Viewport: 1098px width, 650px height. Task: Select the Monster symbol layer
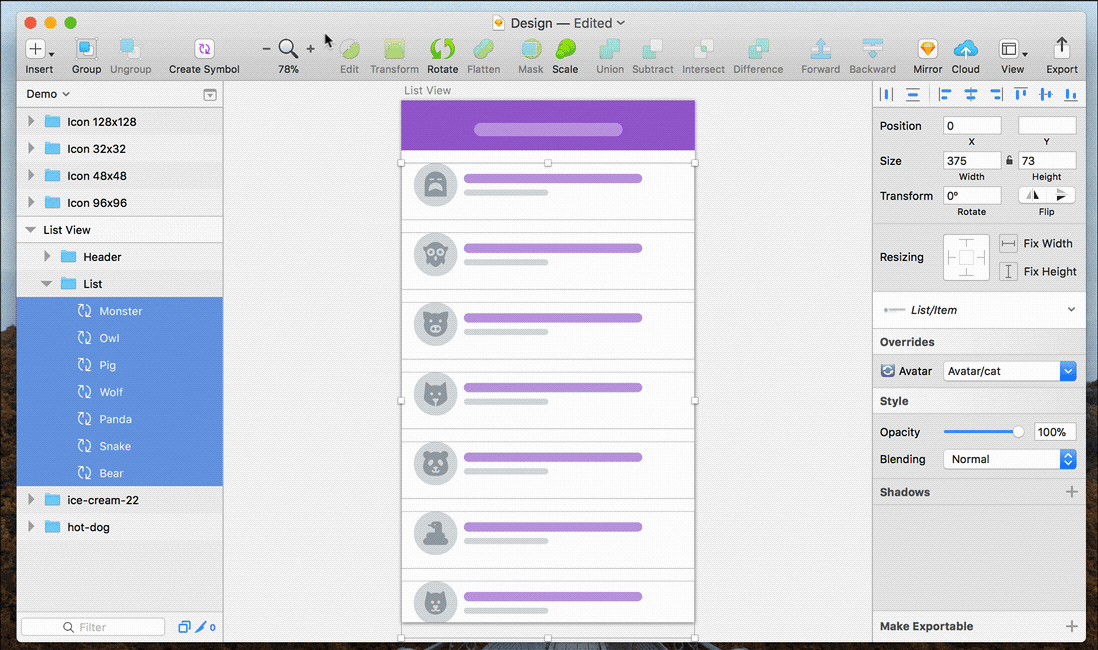tap(120, 311)
